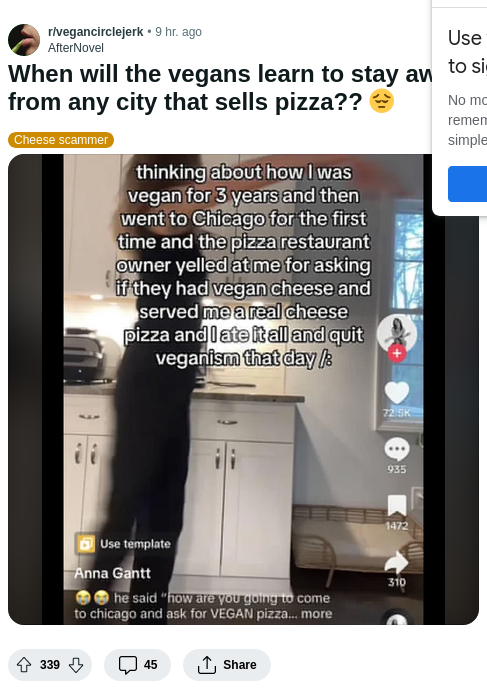The width and height of the screenshot is (487, 689).
Task: Open the post's video image
Action: [x=243, y=389]
